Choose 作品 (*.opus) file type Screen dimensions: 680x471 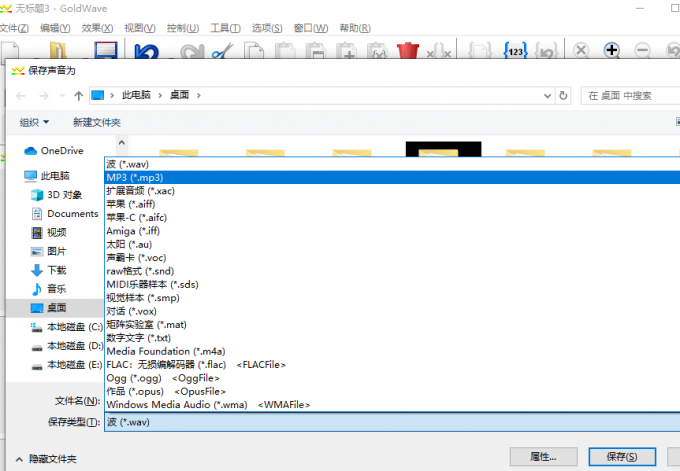392,391
